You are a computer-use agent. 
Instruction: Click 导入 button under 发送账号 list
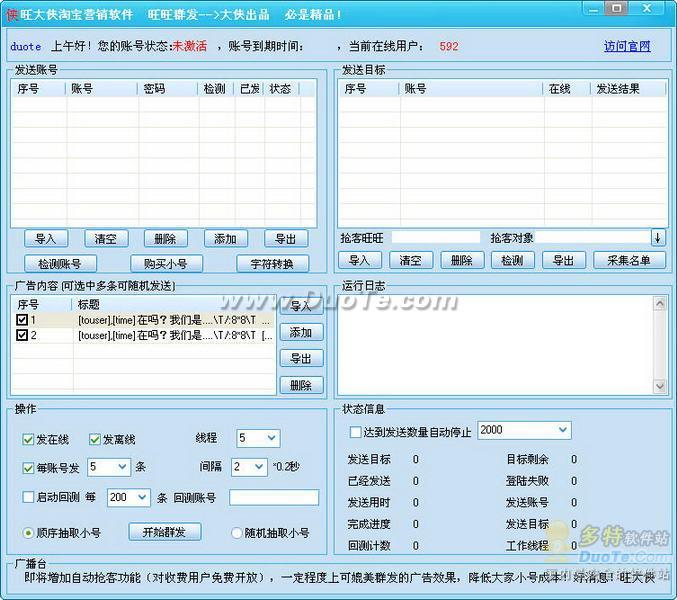tap(46, 238)
